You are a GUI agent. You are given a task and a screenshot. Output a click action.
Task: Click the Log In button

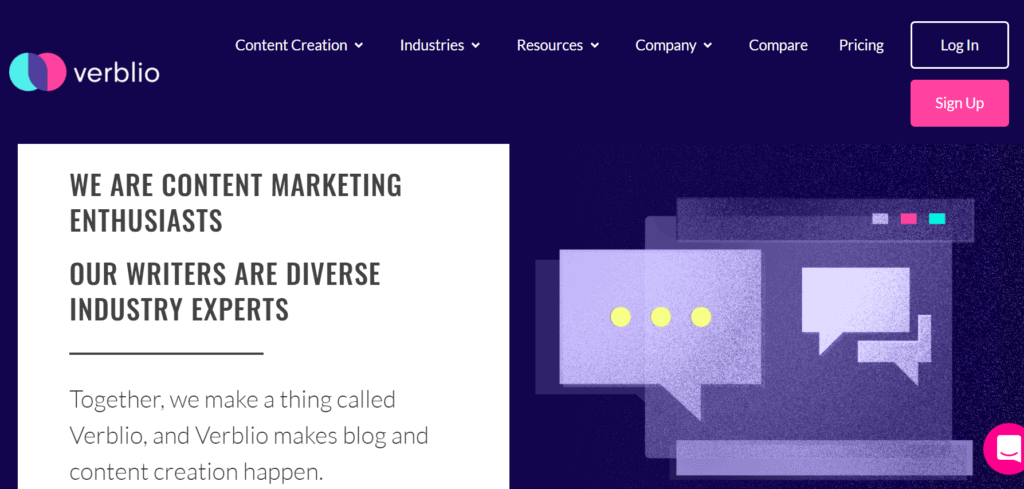point(959,45)
